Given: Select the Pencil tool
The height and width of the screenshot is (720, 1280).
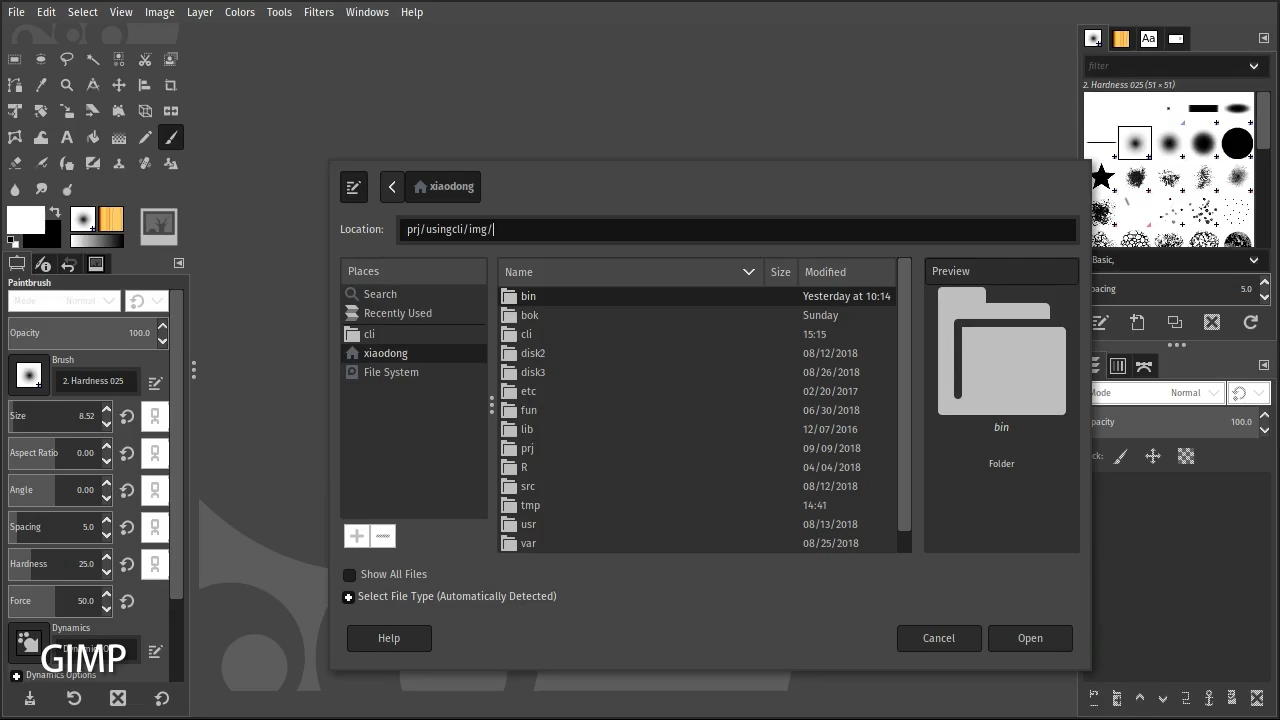Looking at the screenshot, I should [x=145, y=137].
